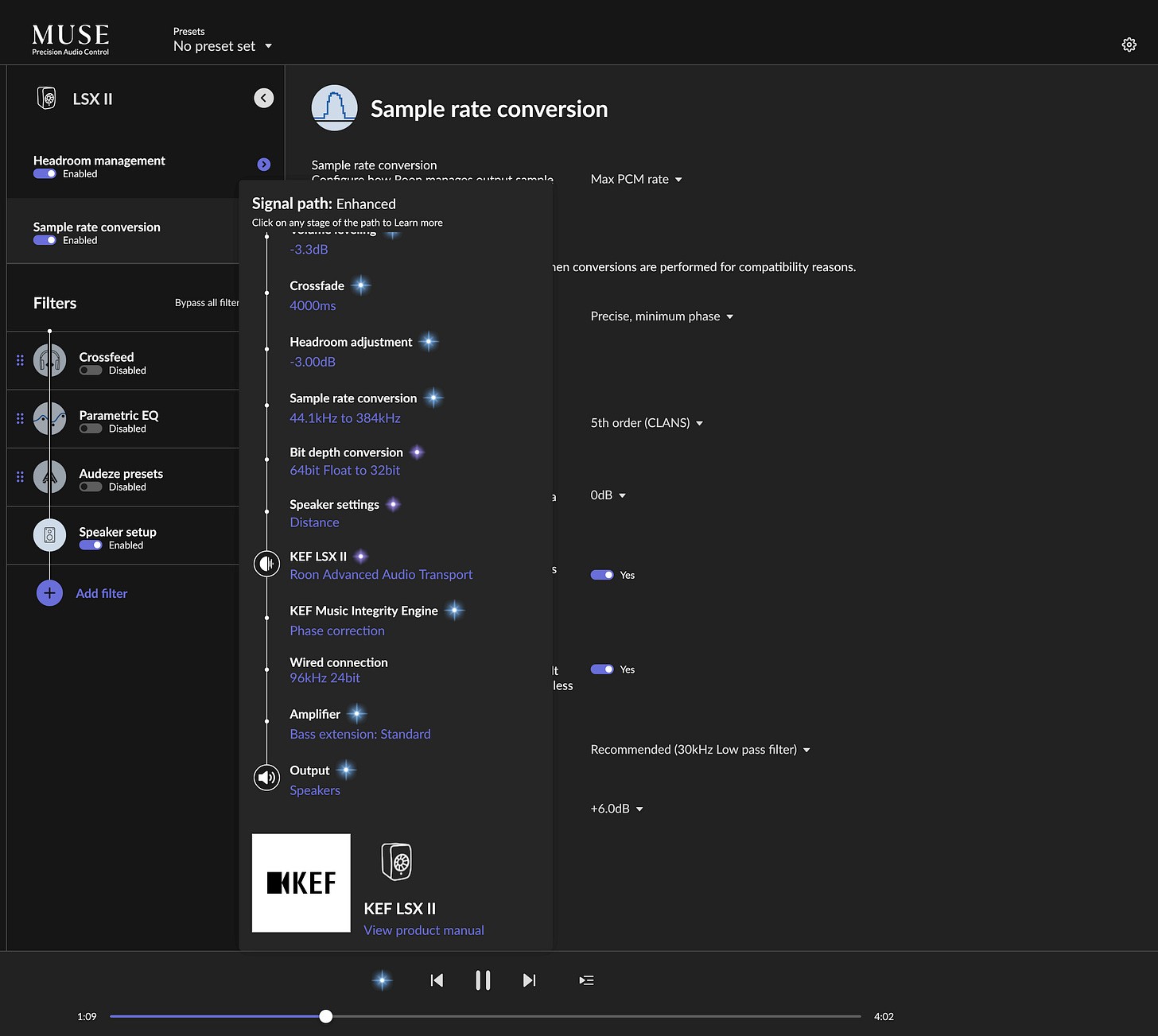The height and width of the screenshot is (1036, 1158).
Task: Click the playback progress slider handle
Action: tap(326, 1016)
